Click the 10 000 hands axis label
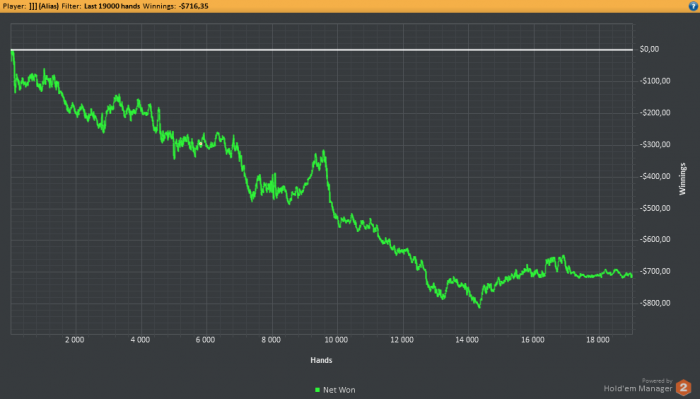The image size is (700, 399). [336, 340]
